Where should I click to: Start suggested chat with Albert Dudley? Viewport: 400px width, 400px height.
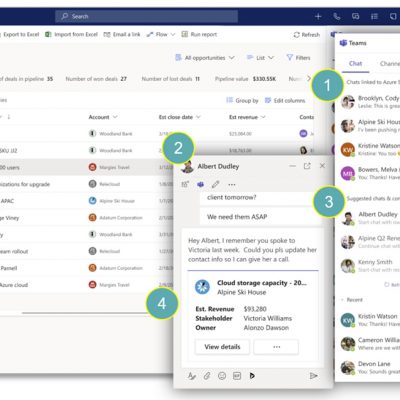pyautogui.click(x=370, y=218)
